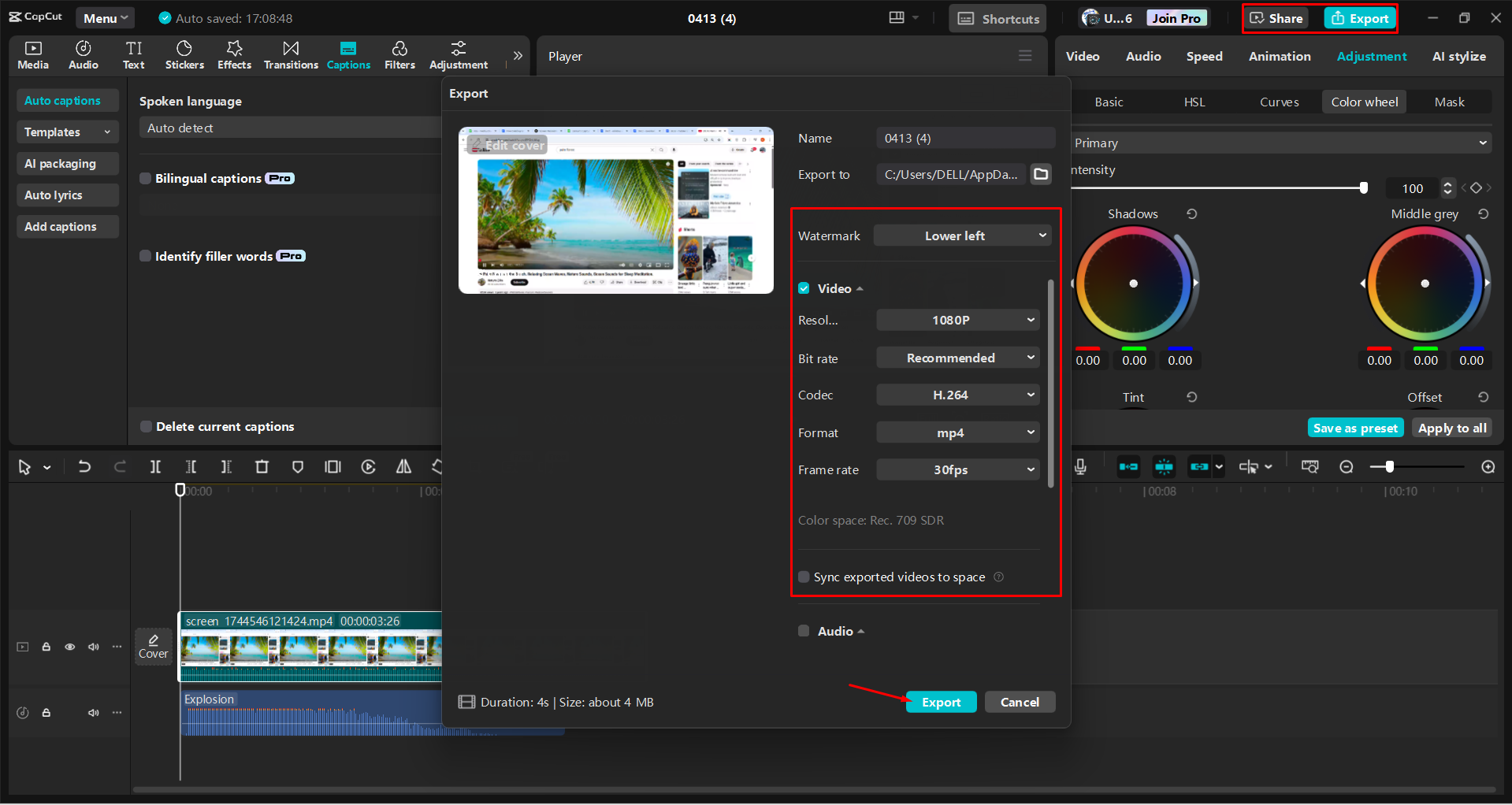Open the Transitions panel
This screenshot has width=1512, height=805.
click(291, 55)
